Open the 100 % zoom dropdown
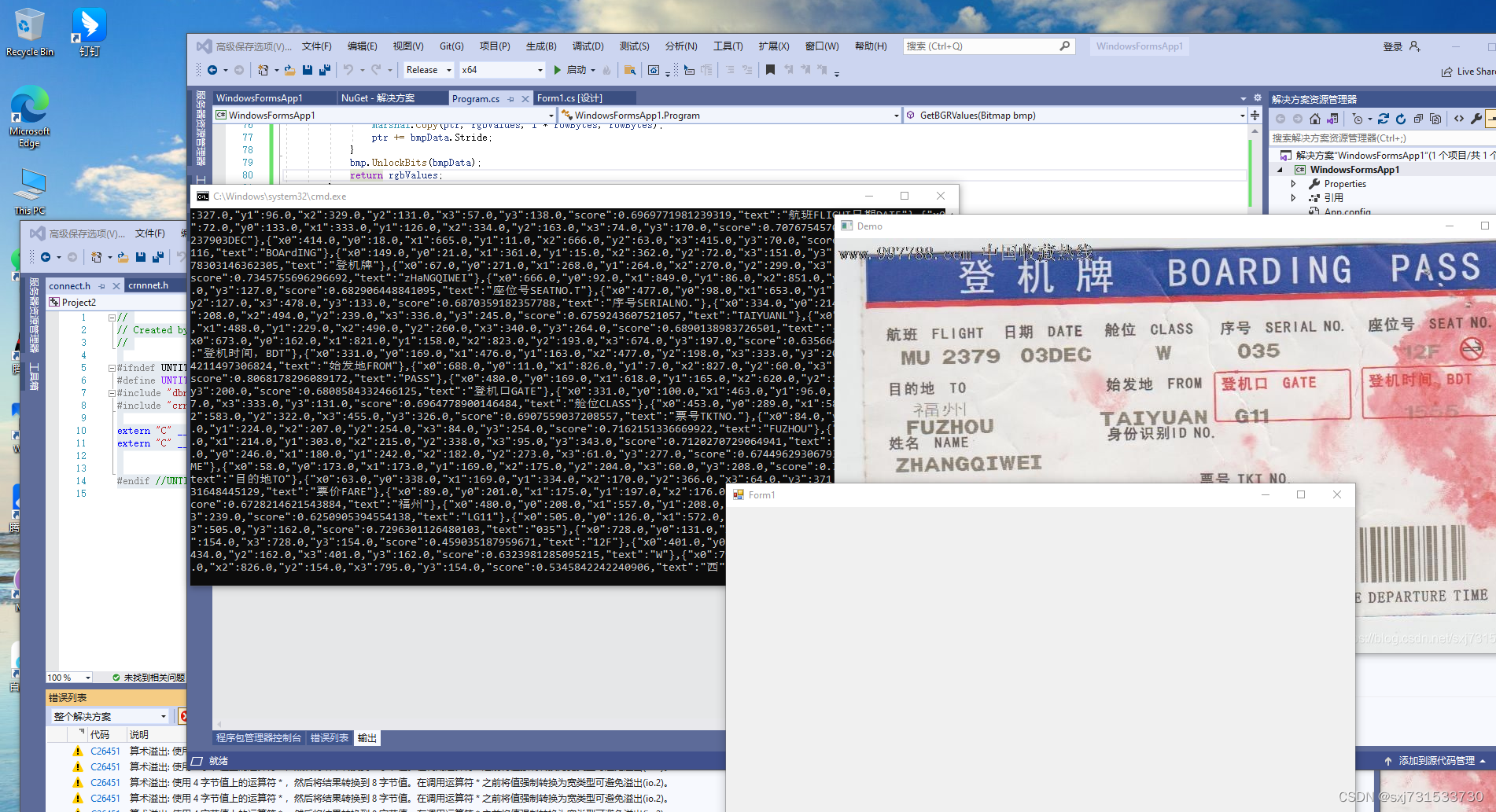Image resolution: width=1496 pixels, height=812 pixels. point(69,678)
